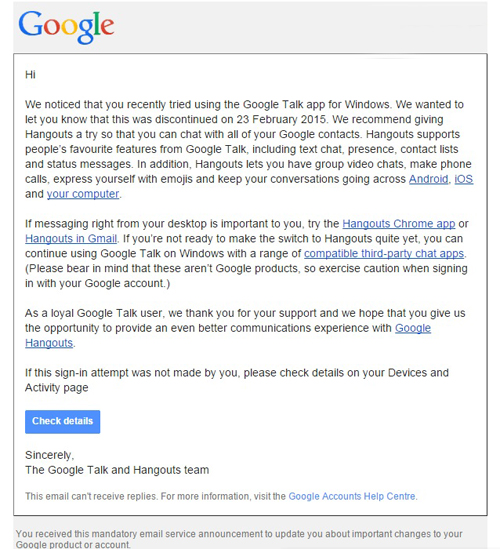Visit the Hangouts Chrome app link
500x549 pixels.
398,224
